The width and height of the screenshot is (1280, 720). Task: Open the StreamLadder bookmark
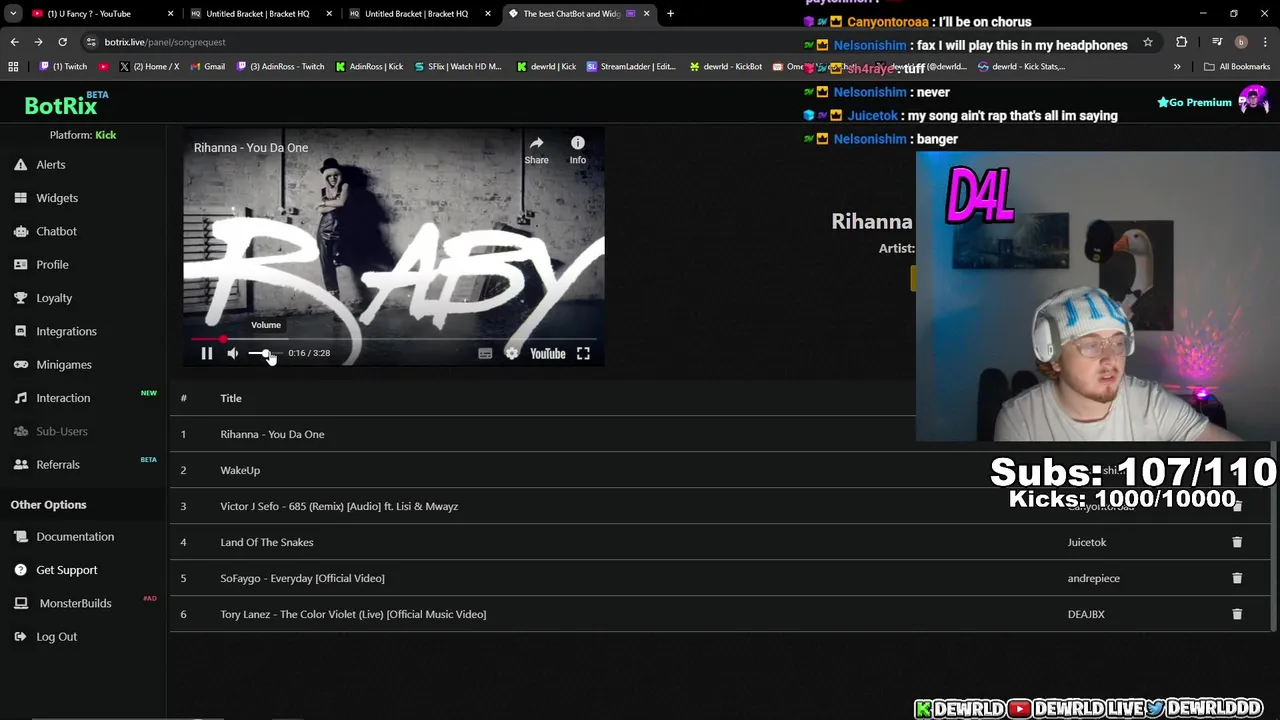[631, 67]
